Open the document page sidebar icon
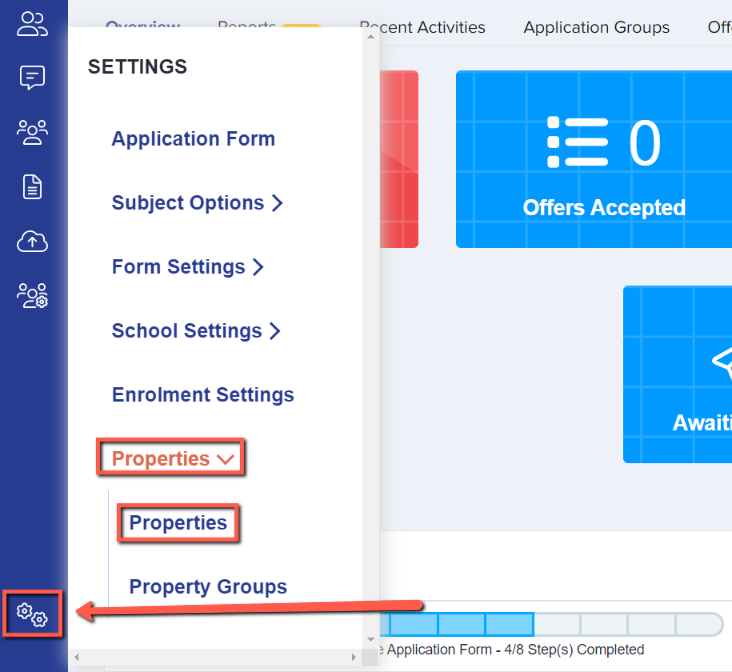 click(33, 186)
